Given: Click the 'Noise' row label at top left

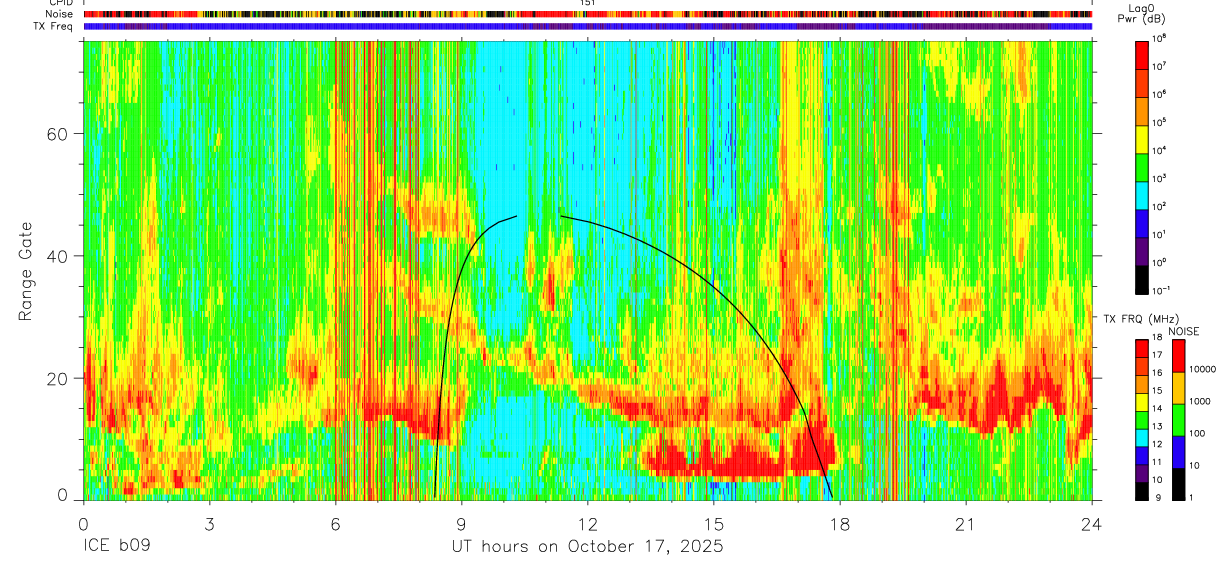Looking at the screenshot, I should 58,14.
